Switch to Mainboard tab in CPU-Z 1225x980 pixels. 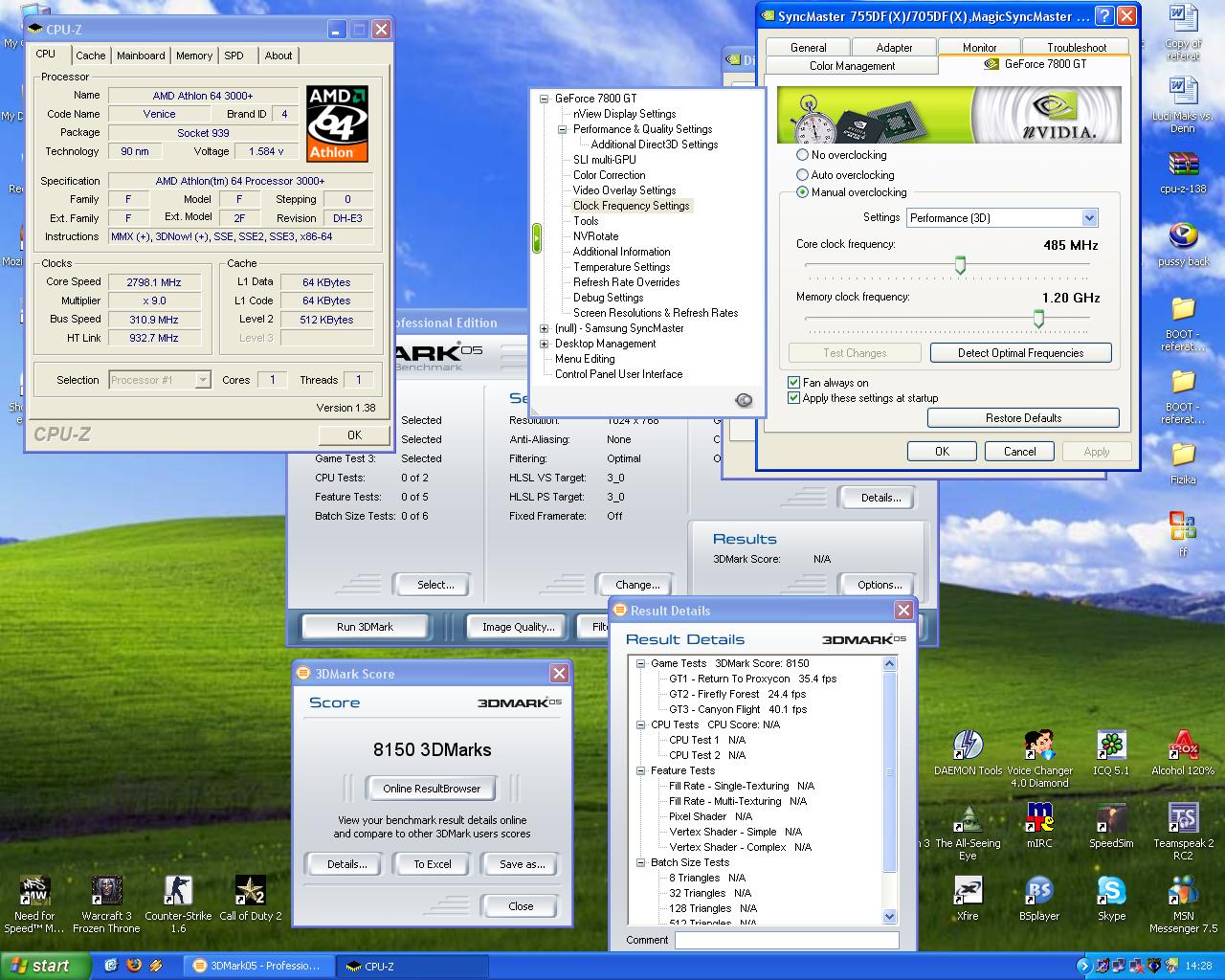[x=141, y=56]
